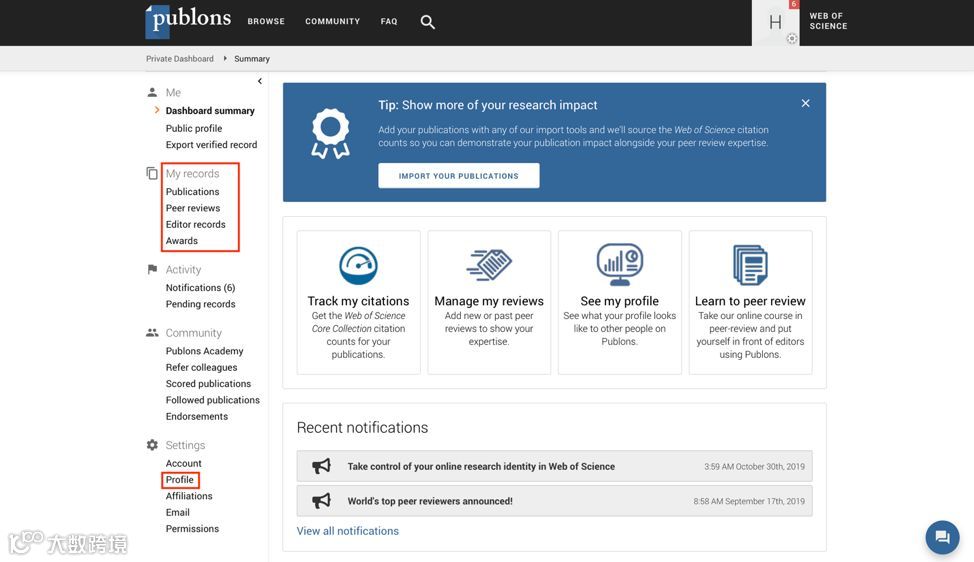Click the Manage my reviews title
974x562 pixels.
click(x=489, y=301)
